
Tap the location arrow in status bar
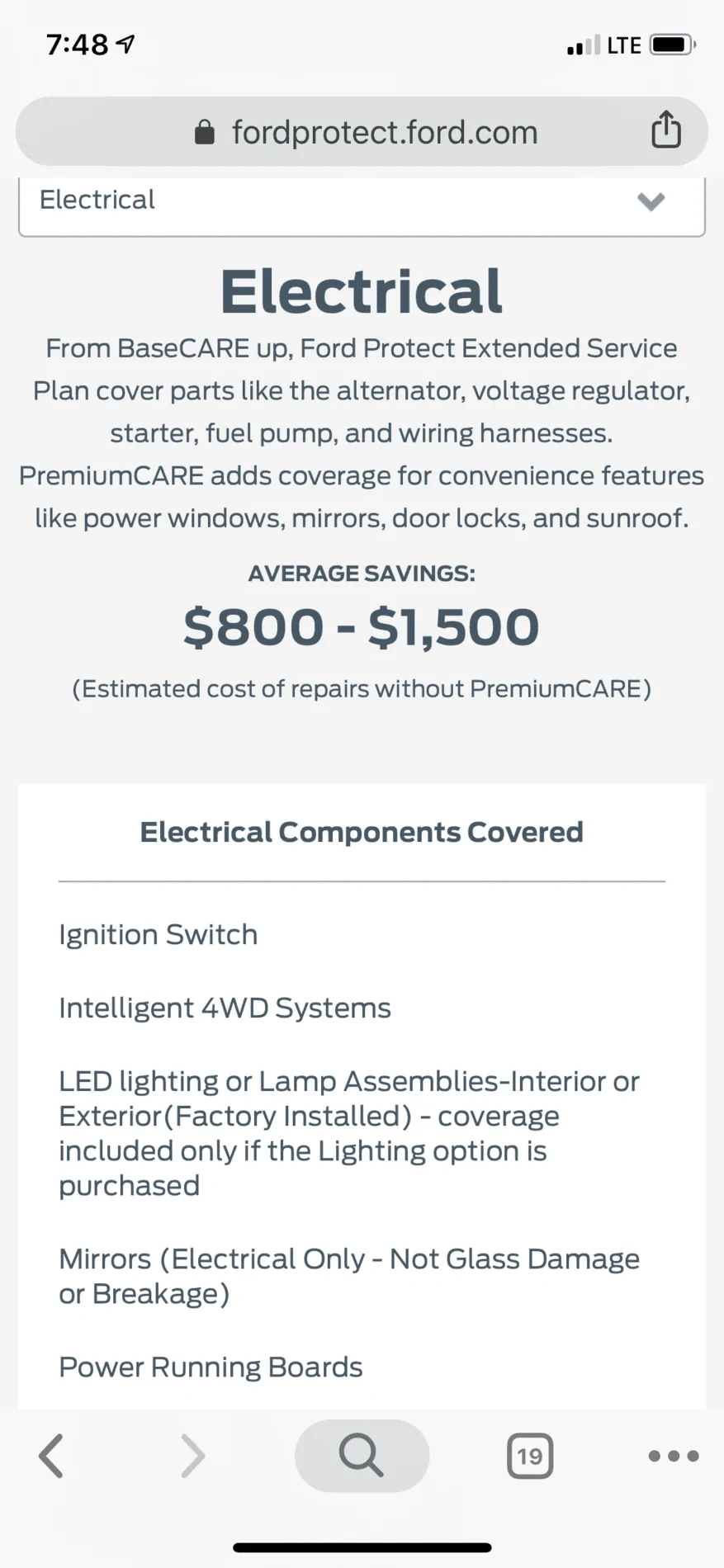point(125,45)
